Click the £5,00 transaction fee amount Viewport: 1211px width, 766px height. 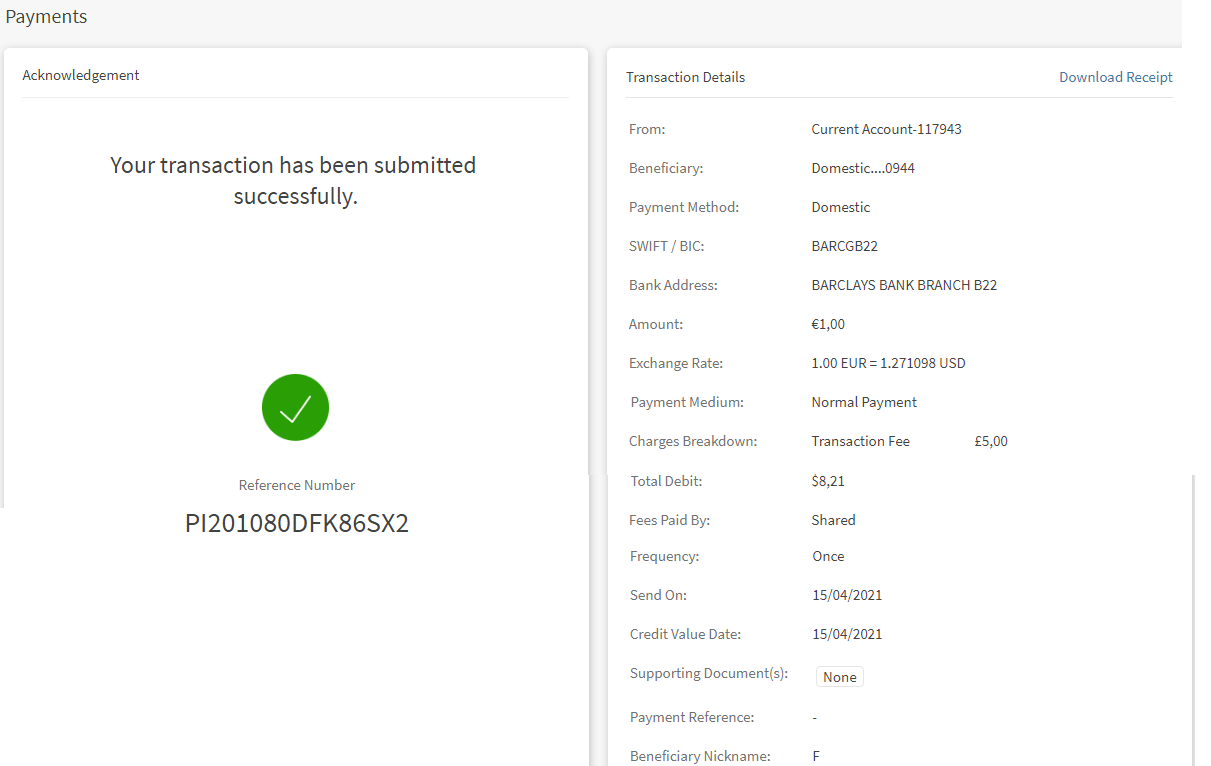coord(990,441)
